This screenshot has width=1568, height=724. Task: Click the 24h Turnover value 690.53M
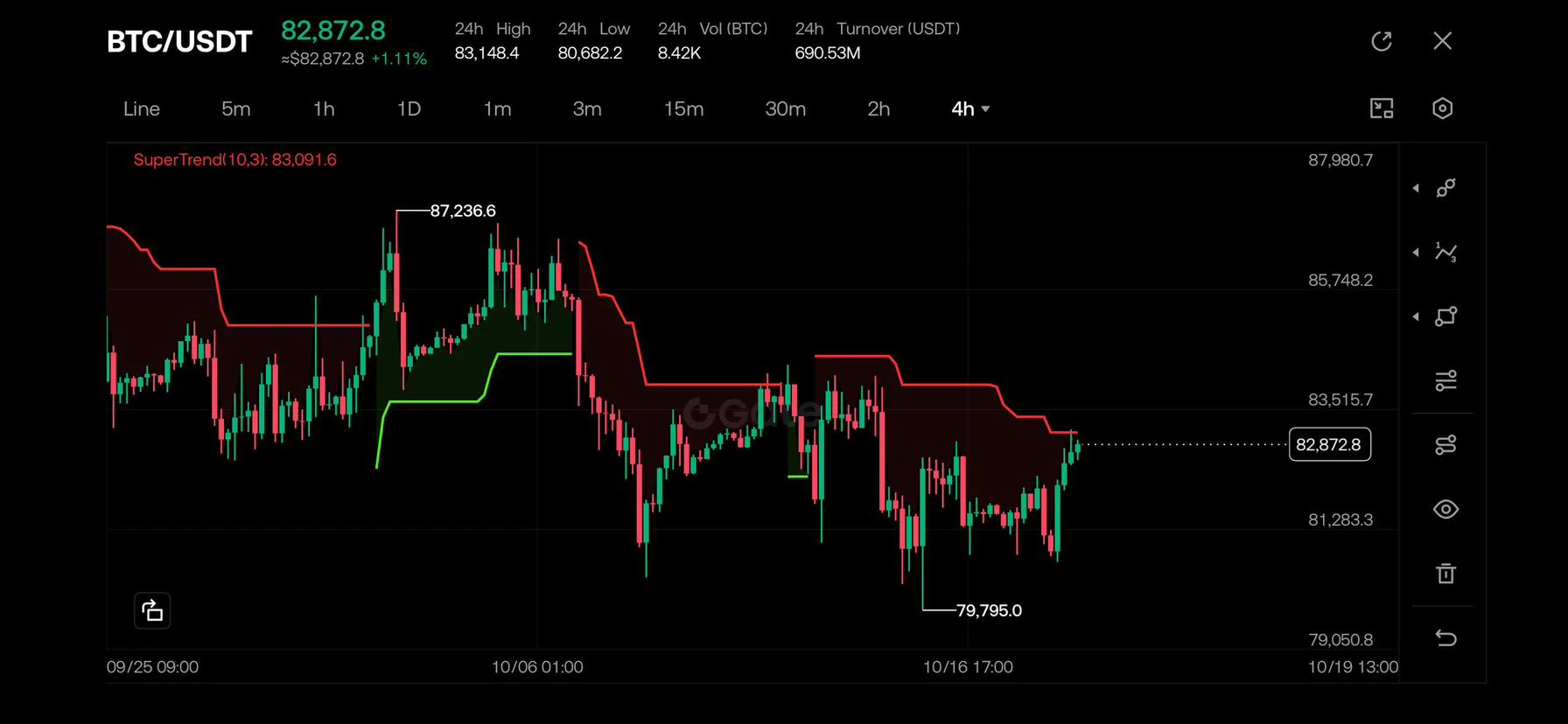point(828,53)
